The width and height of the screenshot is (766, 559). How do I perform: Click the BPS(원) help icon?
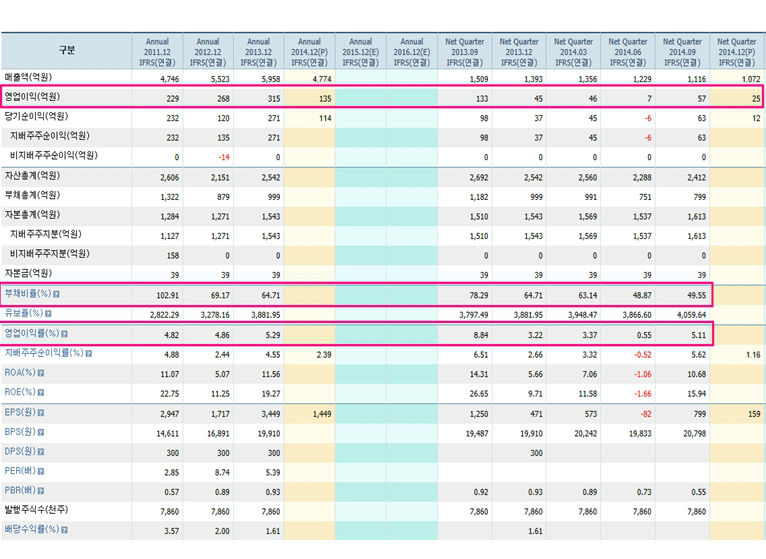(40, 431)
